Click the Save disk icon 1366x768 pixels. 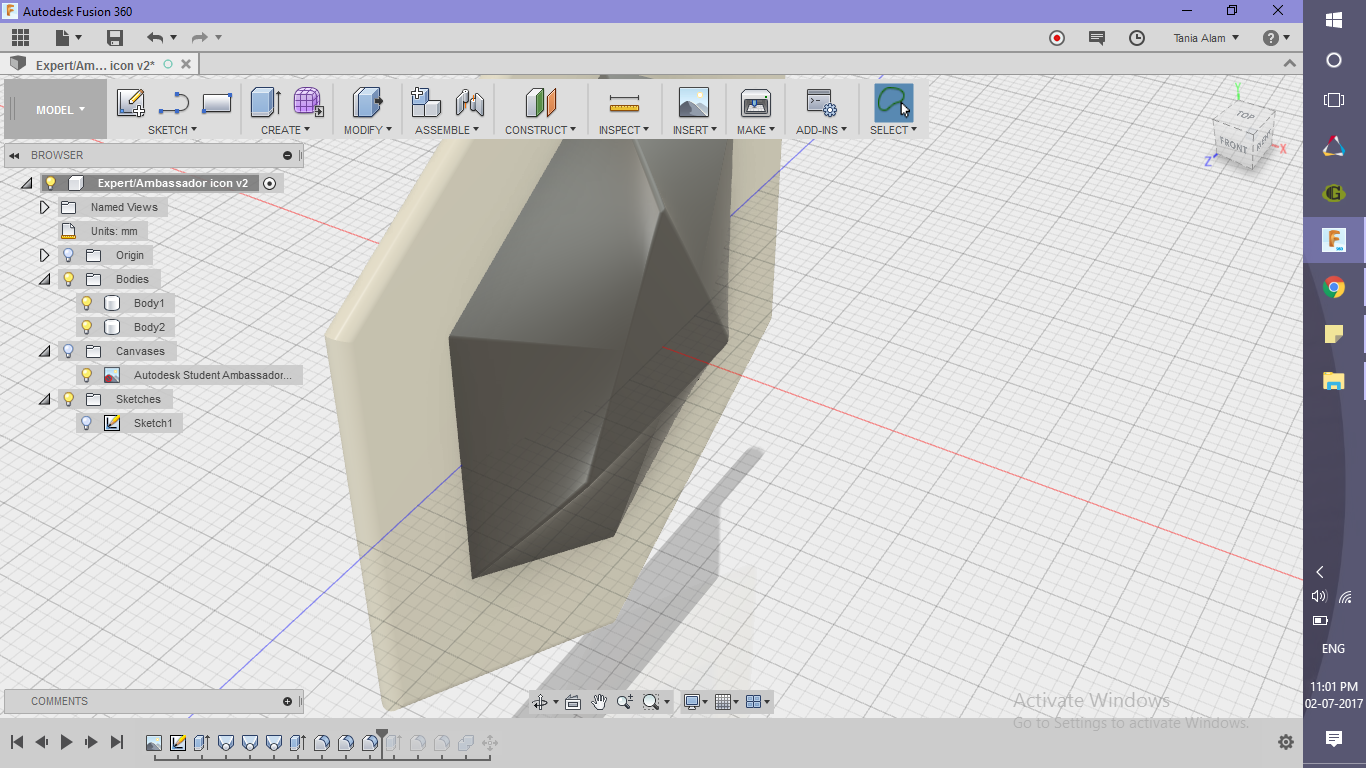(115, 38)
